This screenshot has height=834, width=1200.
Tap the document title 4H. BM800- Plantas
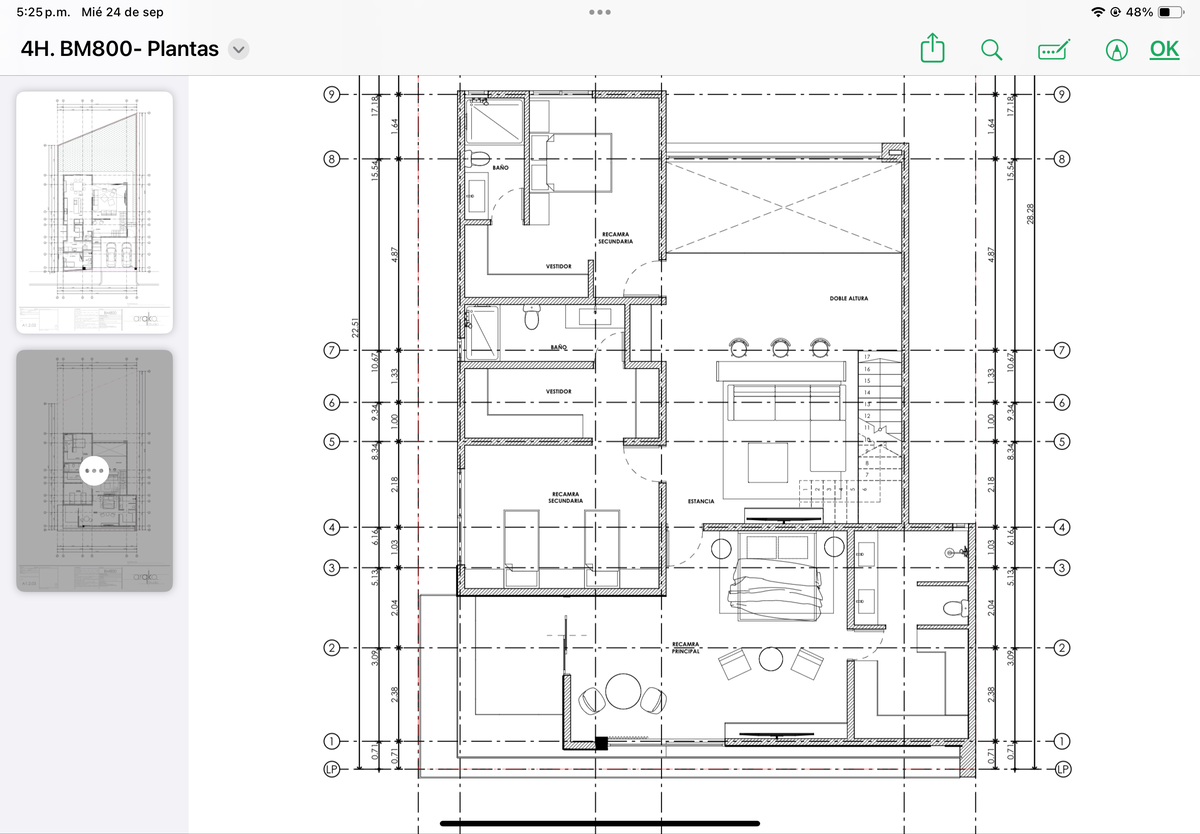(x=119, y=49)
